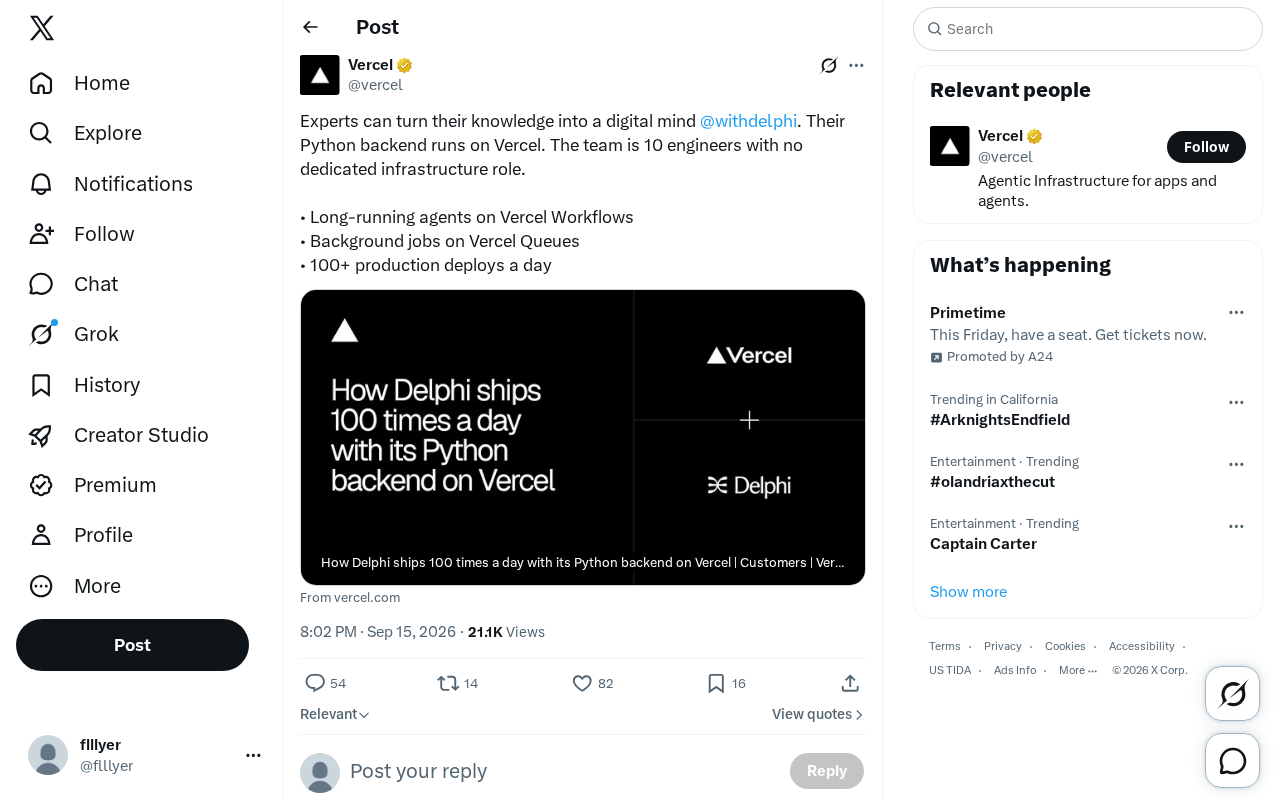
Task: Click the Grok icon on Vercel's post header
Action: pos(829,65)
